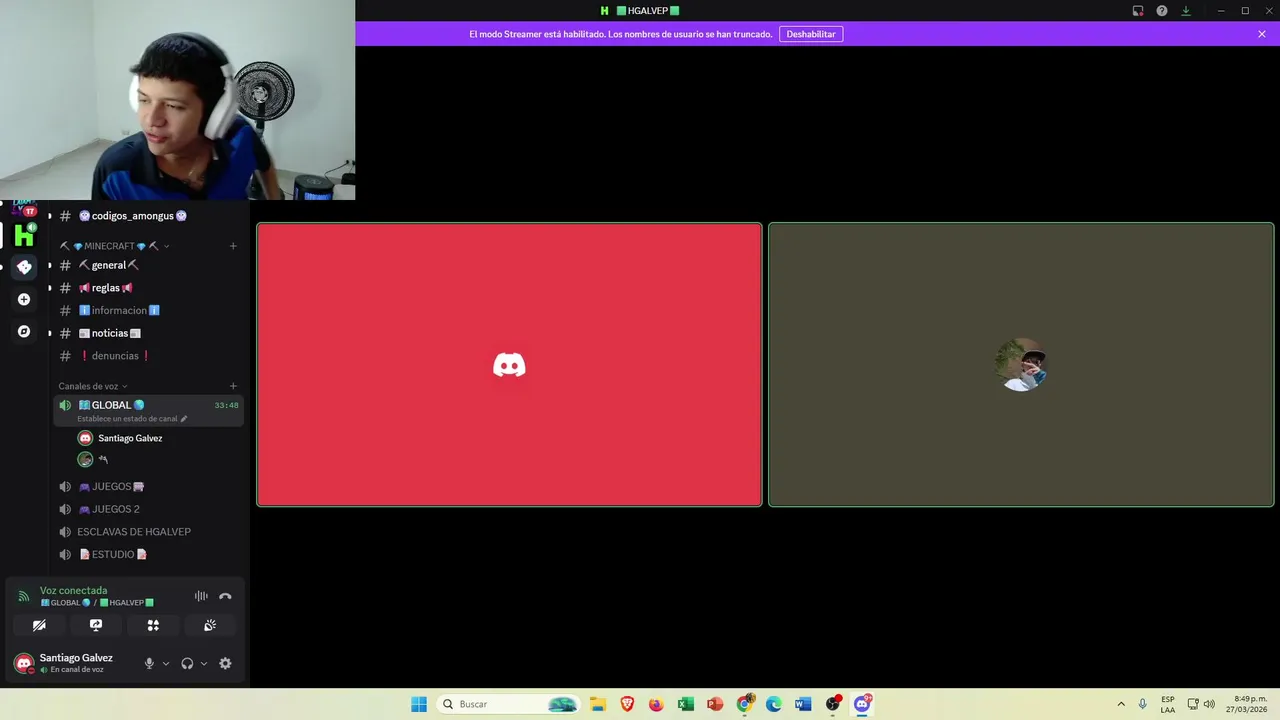Open Brave browser from taskbar
This screenshot has height=720, width=1280.
click(x=627, y=704)
